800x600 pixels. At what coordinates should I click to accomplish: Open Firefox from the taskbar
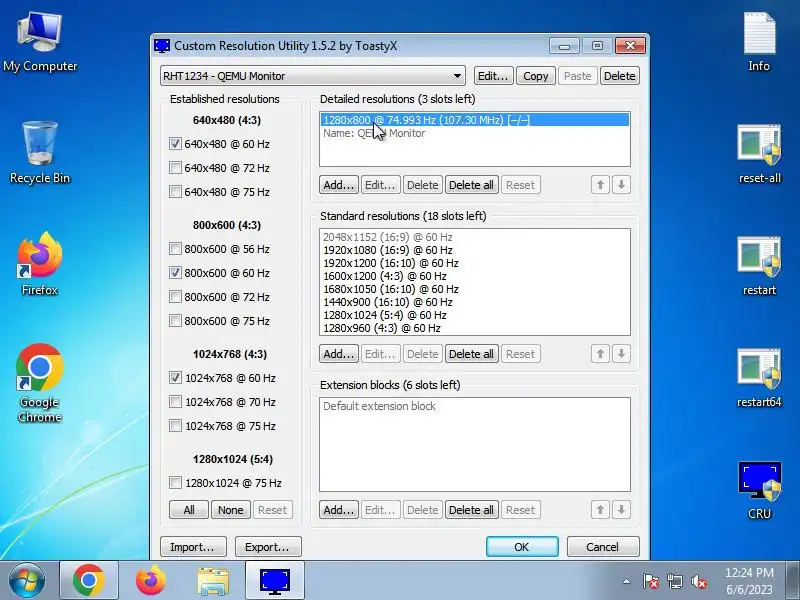[x=151, y=580]
